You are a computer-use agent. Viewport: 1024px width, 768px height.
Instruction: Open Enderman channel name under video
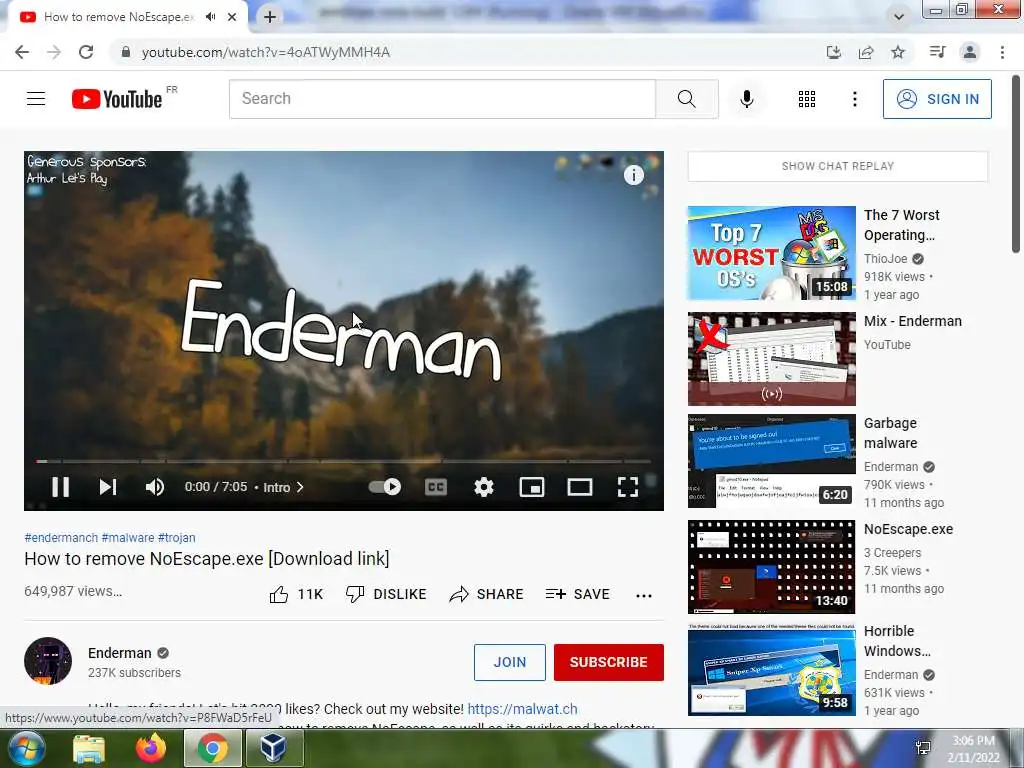point(120,653)
